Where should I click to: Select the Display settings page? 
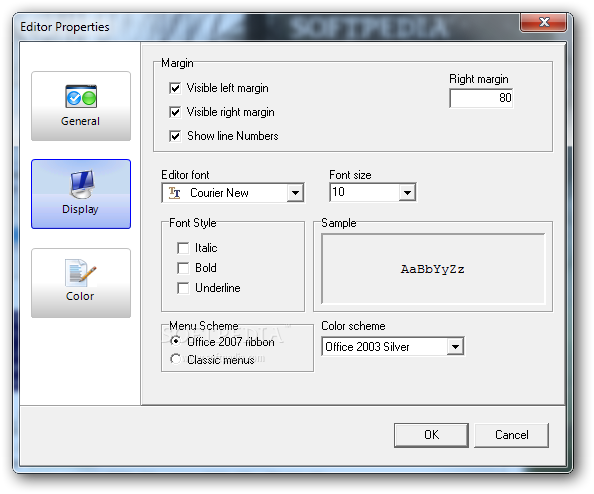[x=81, y=194]
